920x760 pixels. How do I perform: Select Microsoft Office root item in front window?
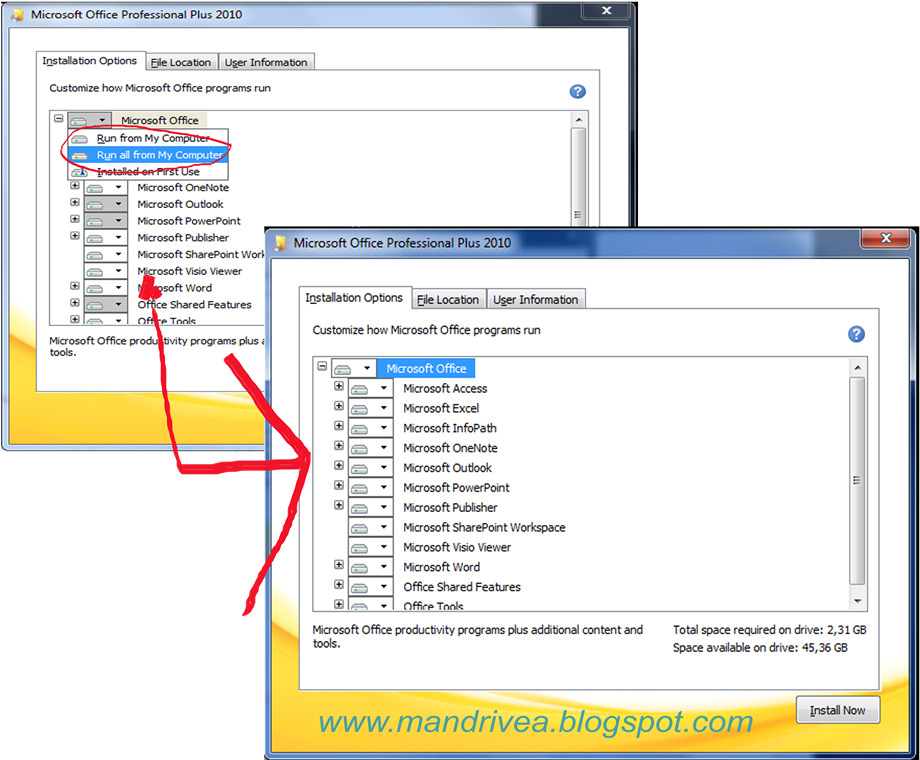click(426, 369)
